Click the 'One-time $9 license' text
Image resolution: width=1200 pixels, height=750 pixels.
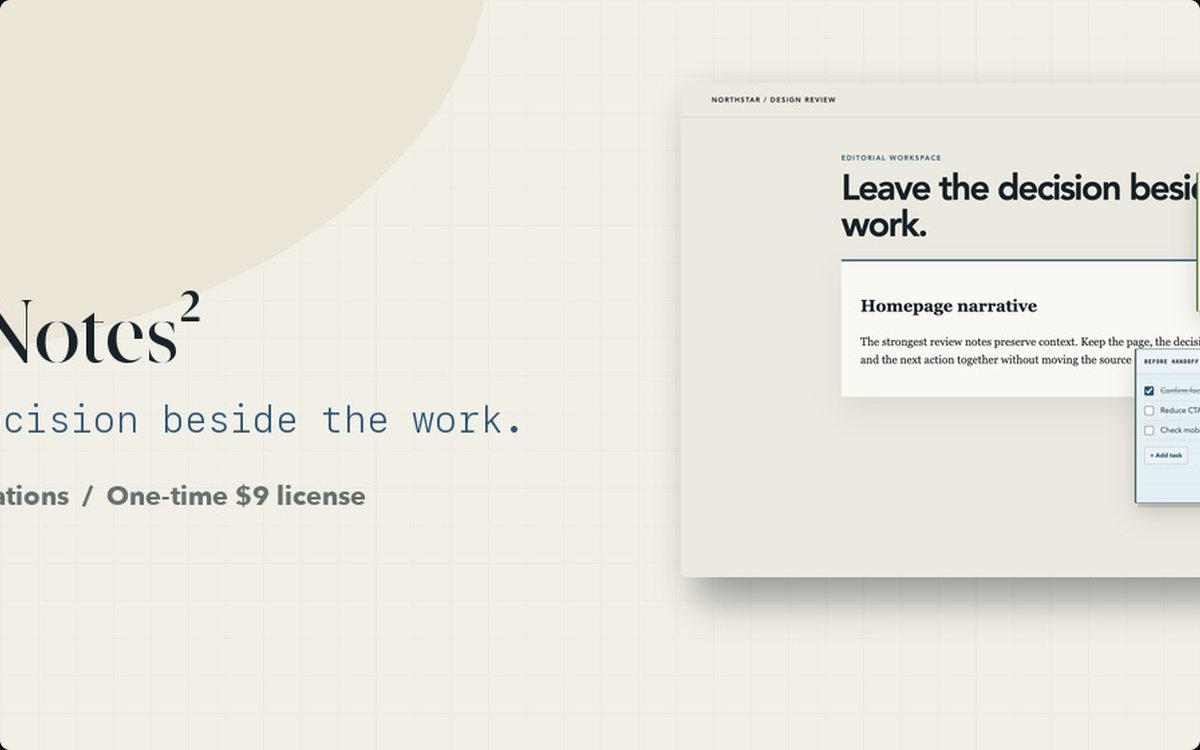(x=236, y=496)
